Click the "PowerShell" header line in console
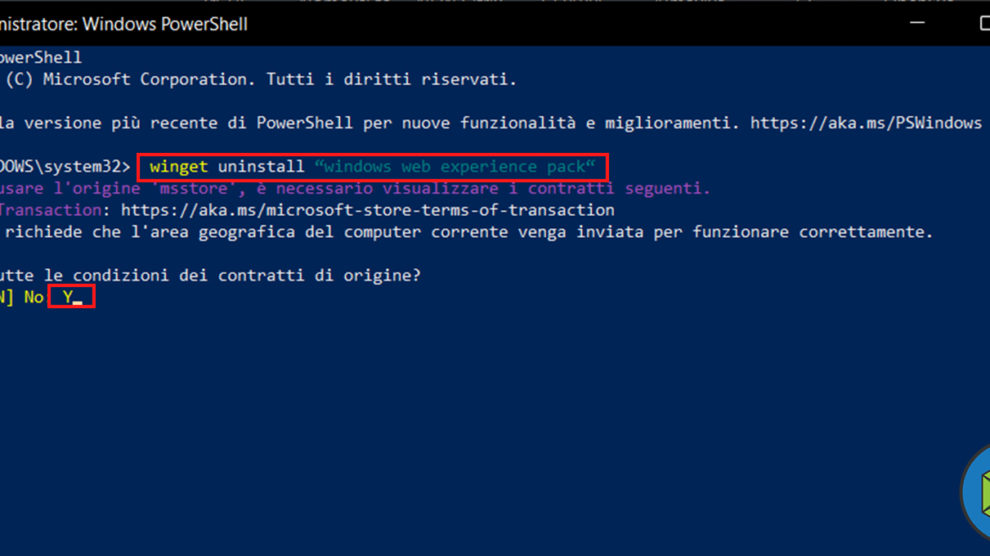This screenshot has width=990, height=556. [x=40, y=57]
